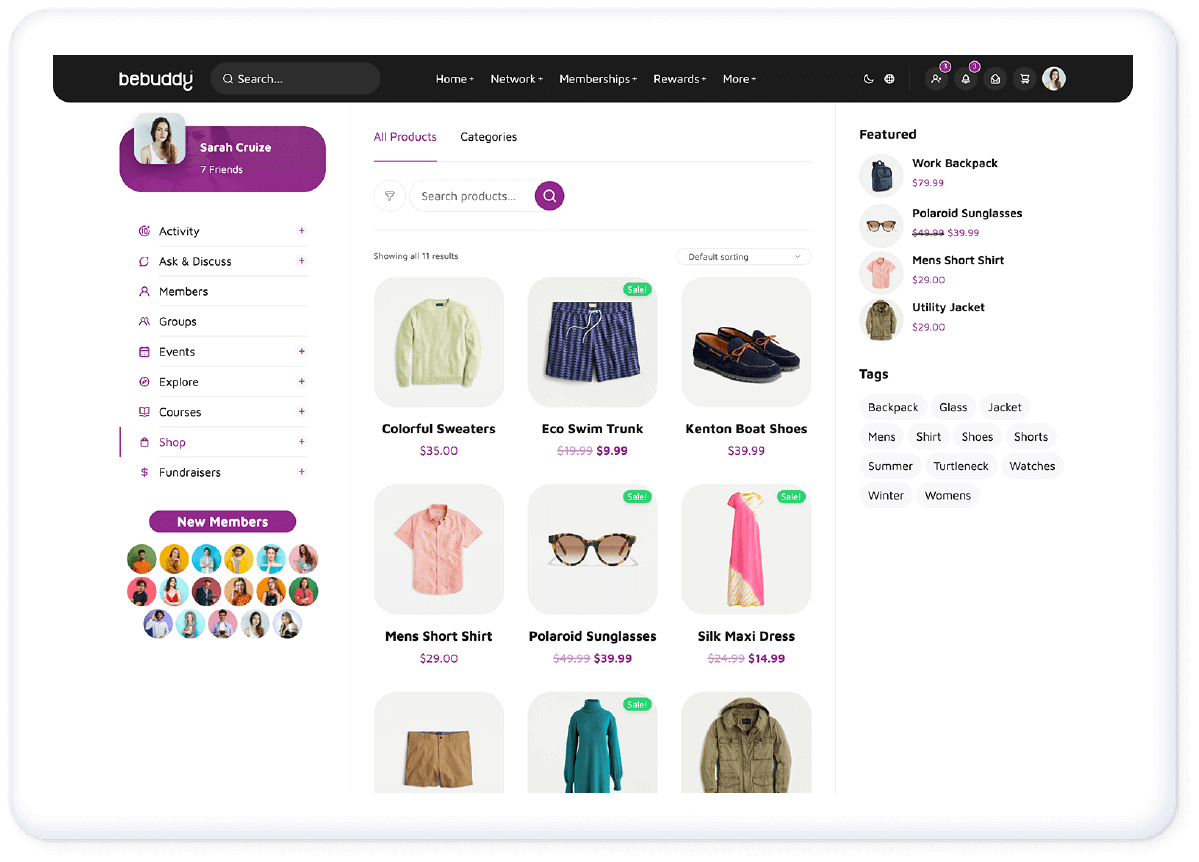Open the messages envelope icon

click(995, 78)
